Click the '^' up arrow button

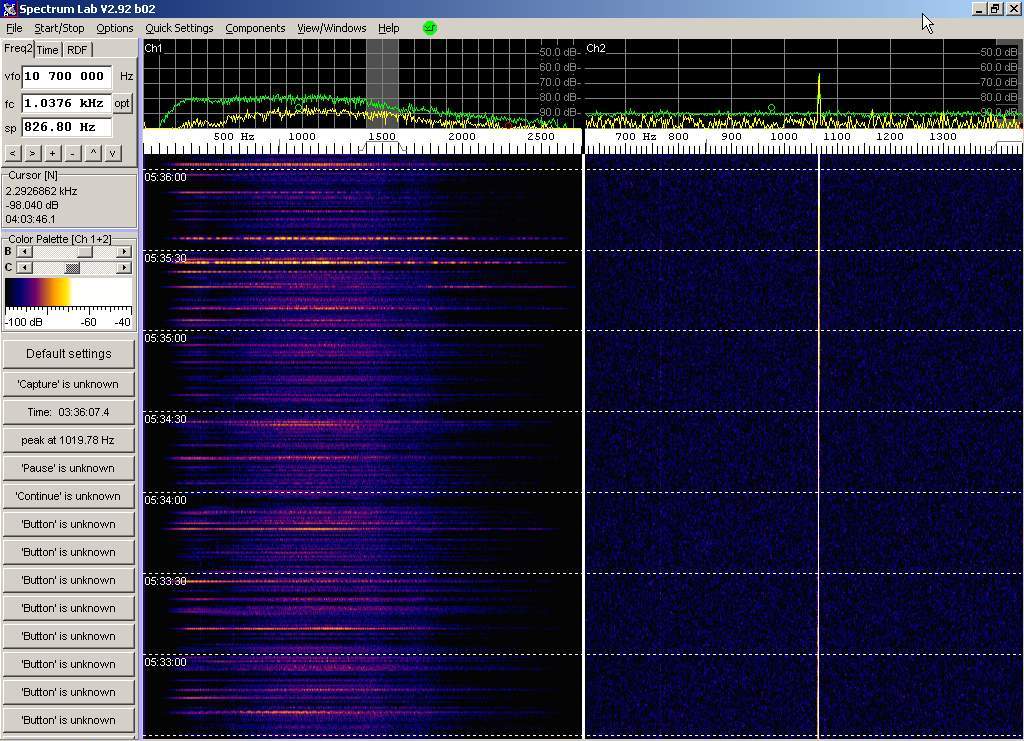coord(93,153)
